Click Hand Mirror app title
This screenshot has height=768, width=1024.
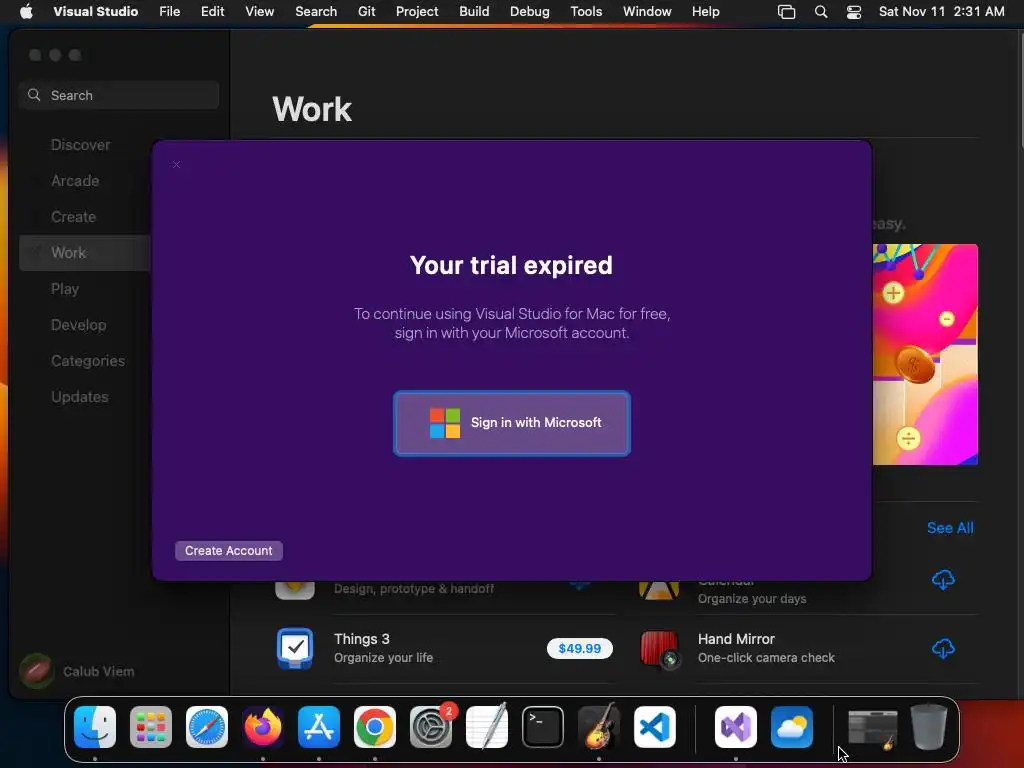coord(736,639)
